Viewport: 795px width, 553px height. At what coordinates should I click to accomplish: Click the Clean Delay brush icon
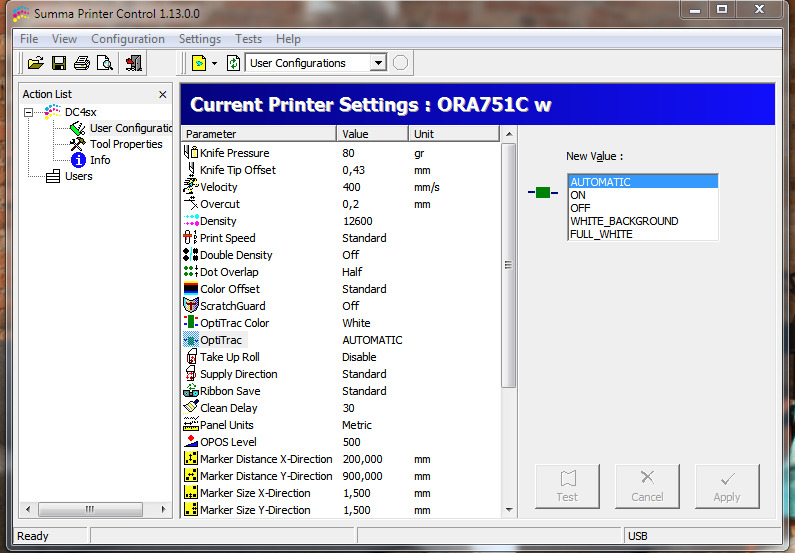pos(191,407)
